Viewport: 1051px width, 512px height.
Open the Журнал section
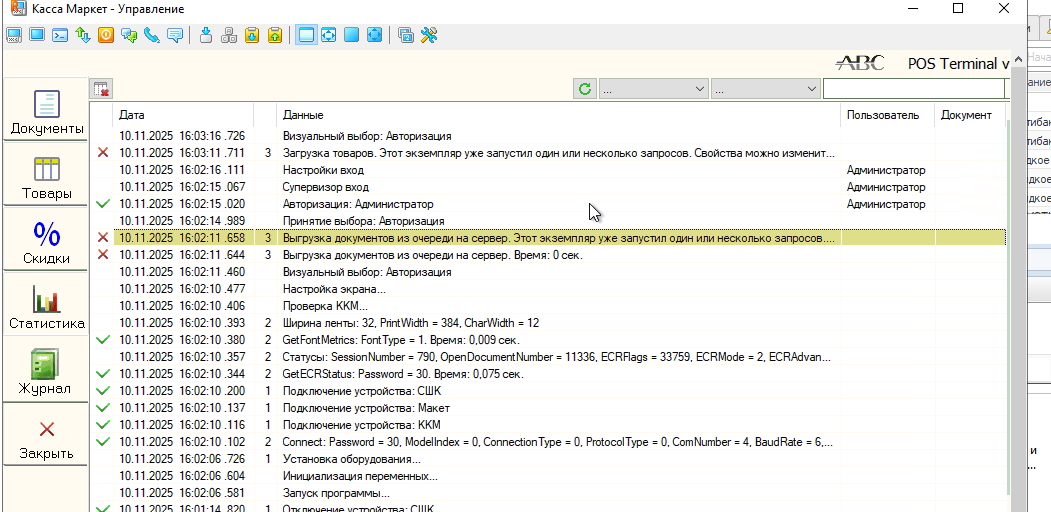46,371
